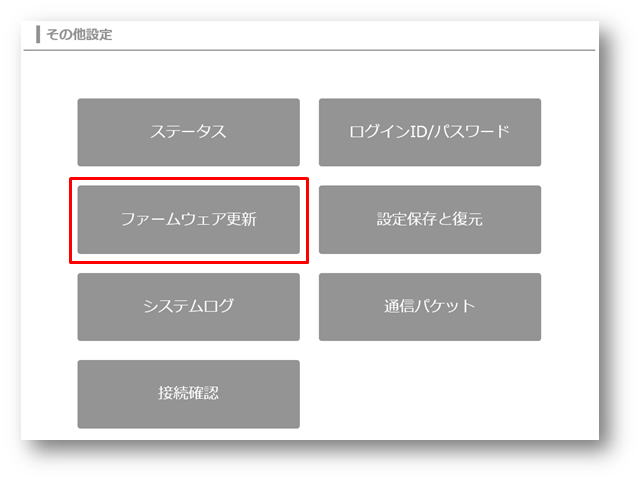Open ログインID/パスワード settings
The height and width of the screenshot is (482, 641).
430,132
